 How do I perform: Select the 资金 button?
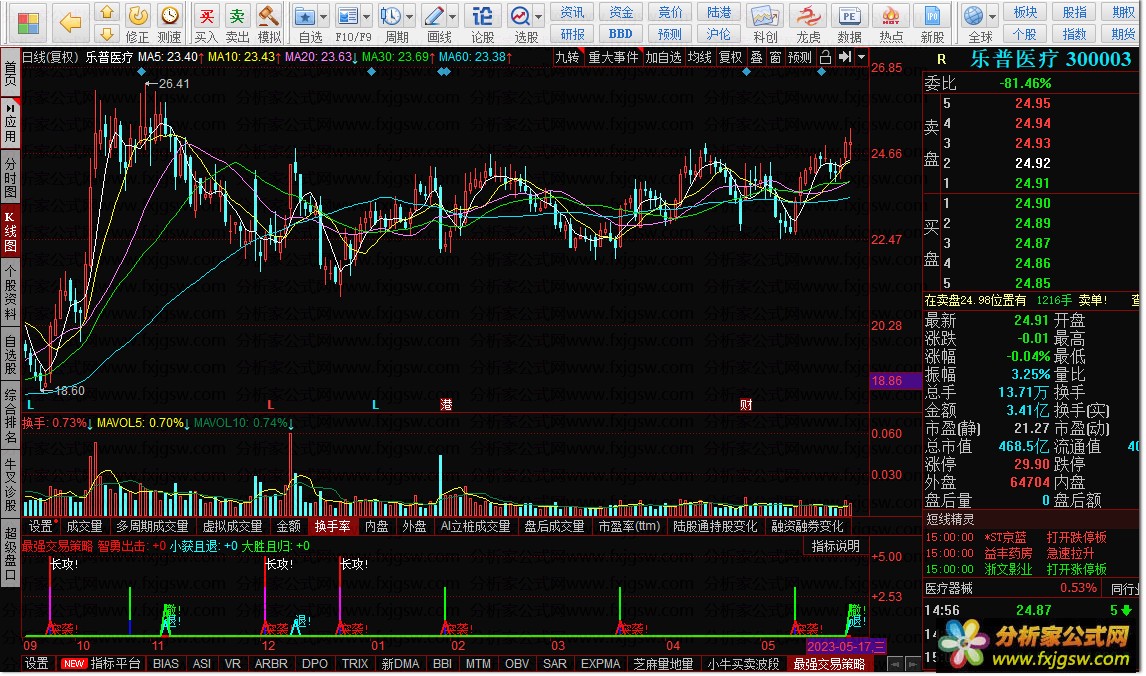click(621, 12)
